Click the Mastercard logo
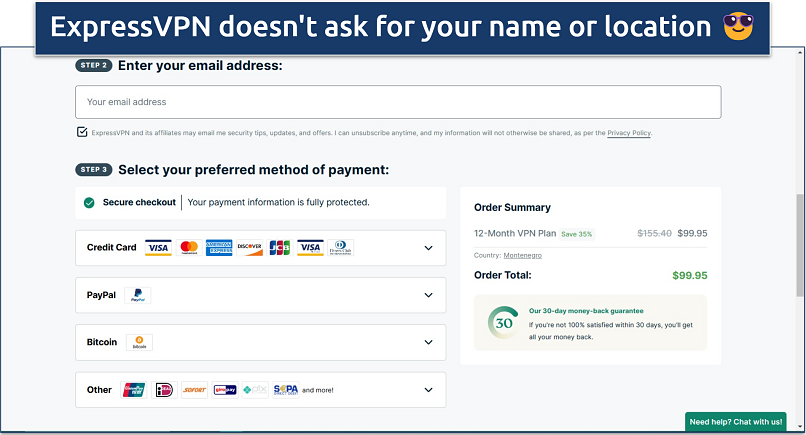 tap(189, 248)
